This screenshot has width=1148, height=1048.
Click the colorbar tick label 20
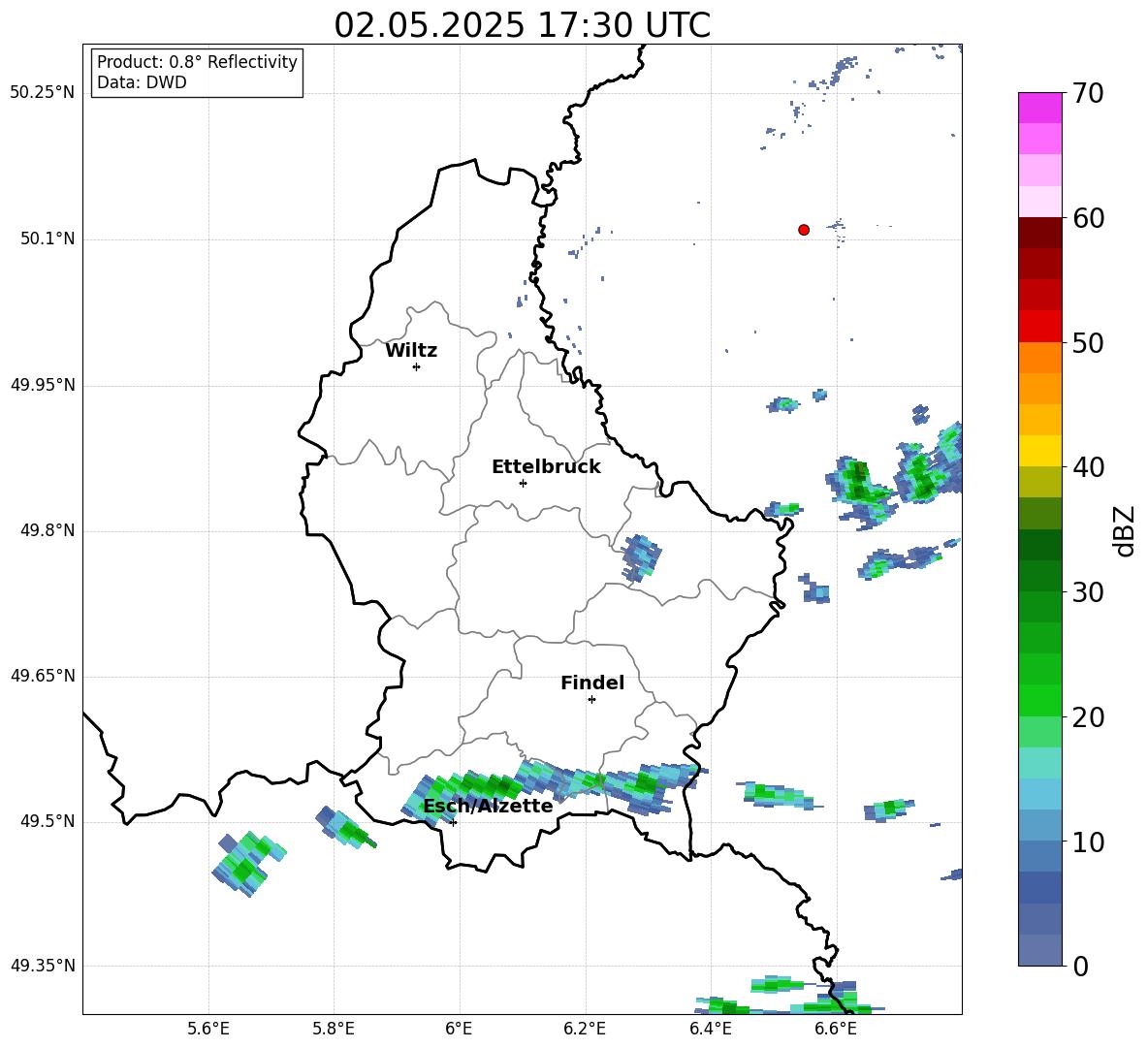click(x=1088, y=717)
